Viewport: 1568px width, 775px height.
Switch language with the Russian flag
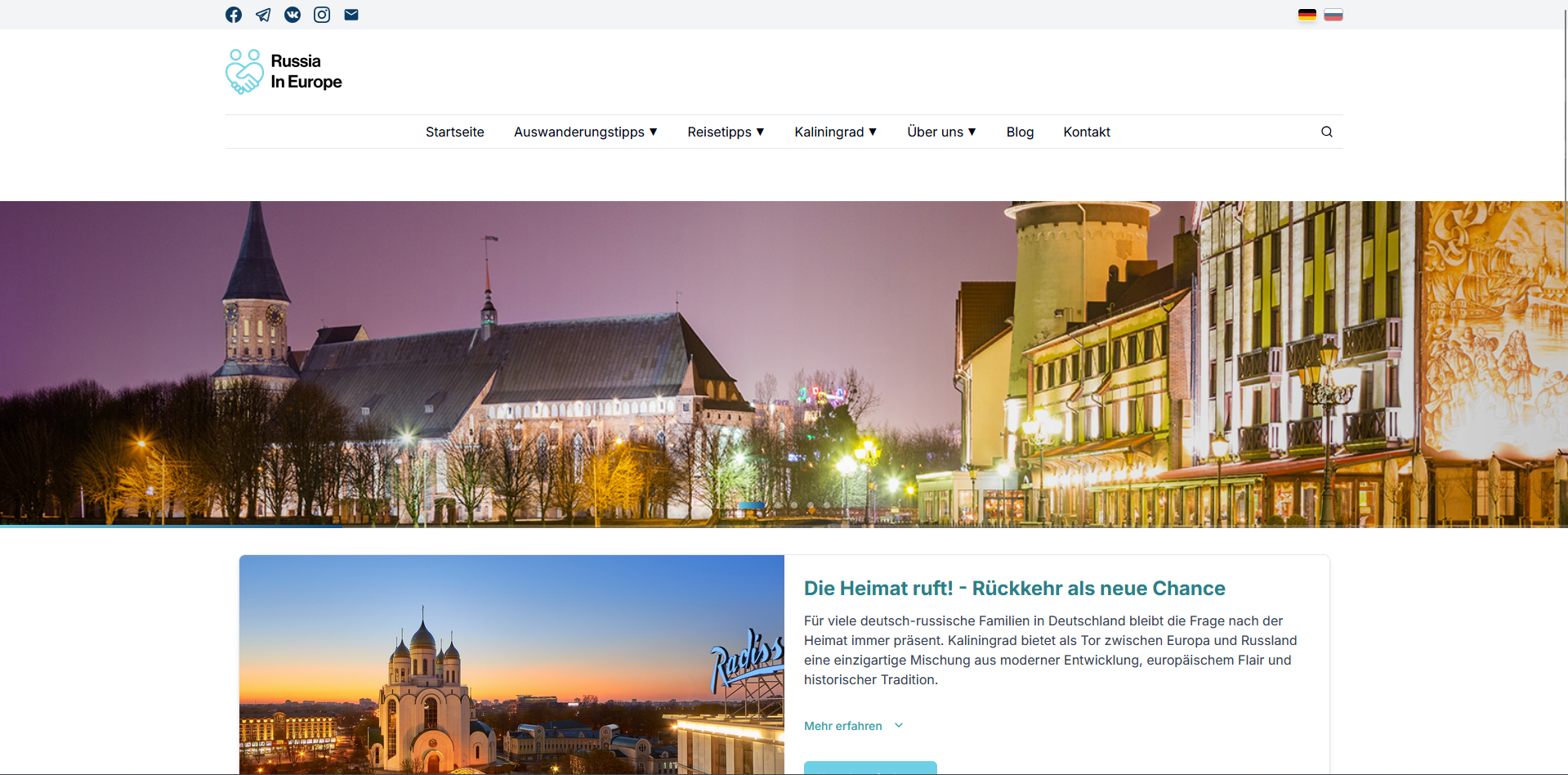[1333, 15]
